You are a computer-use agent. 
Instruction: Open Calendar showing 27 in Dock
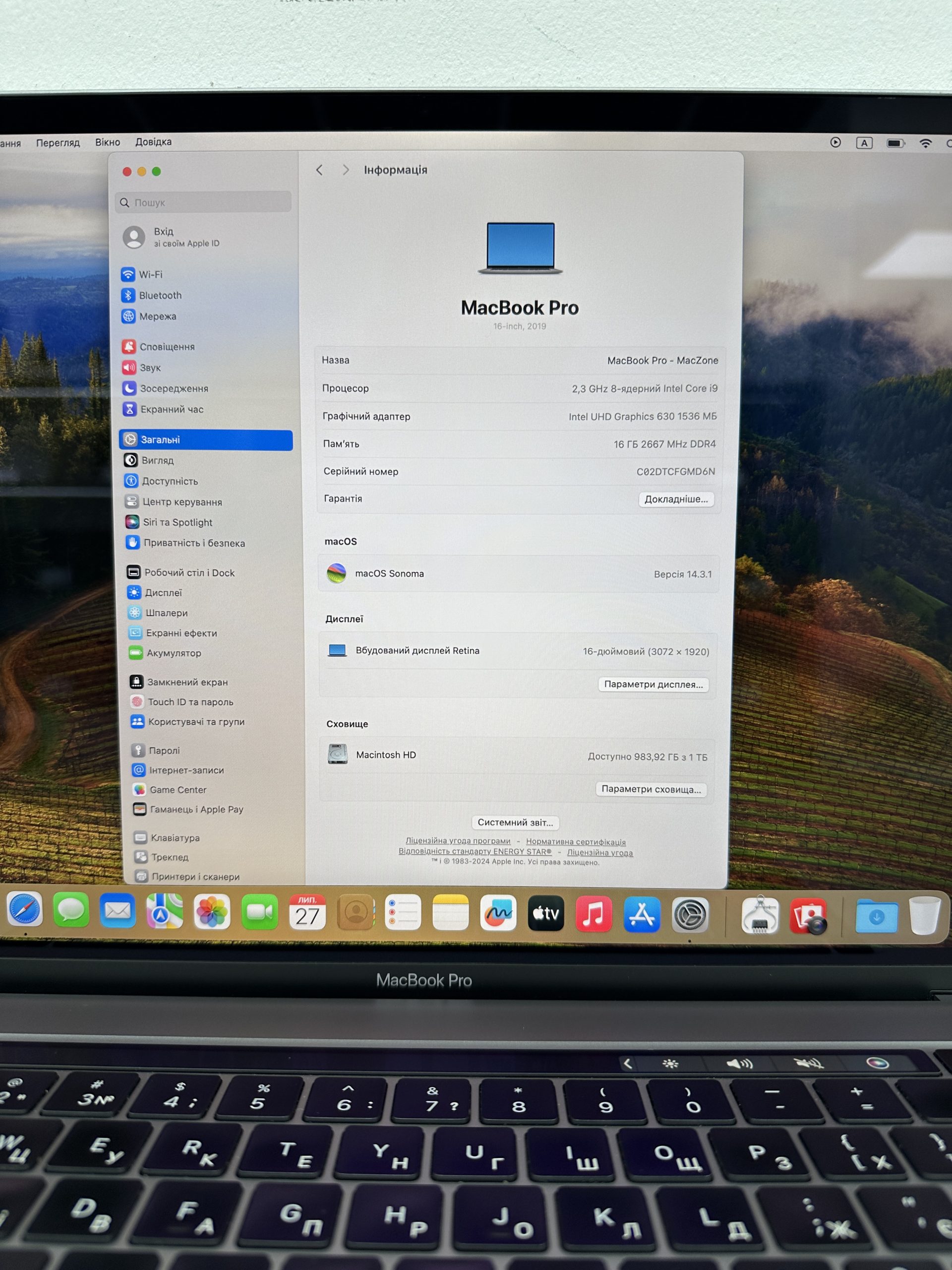point(307,912)
